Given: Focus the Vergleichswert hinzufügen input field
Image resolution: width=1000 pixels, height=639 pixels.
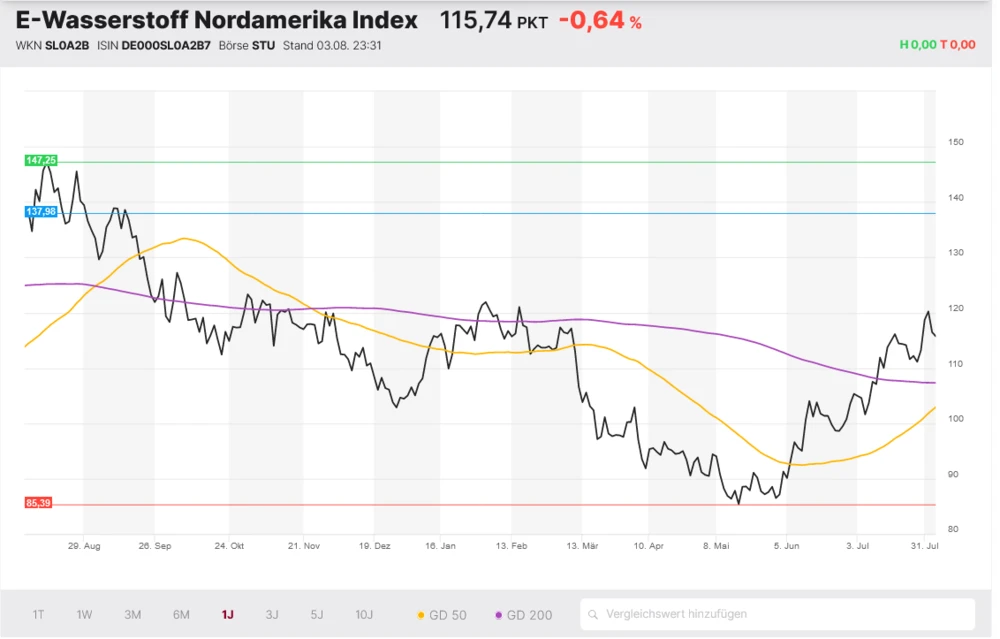Looking at the screenshot, I should (x=780, y=614).
